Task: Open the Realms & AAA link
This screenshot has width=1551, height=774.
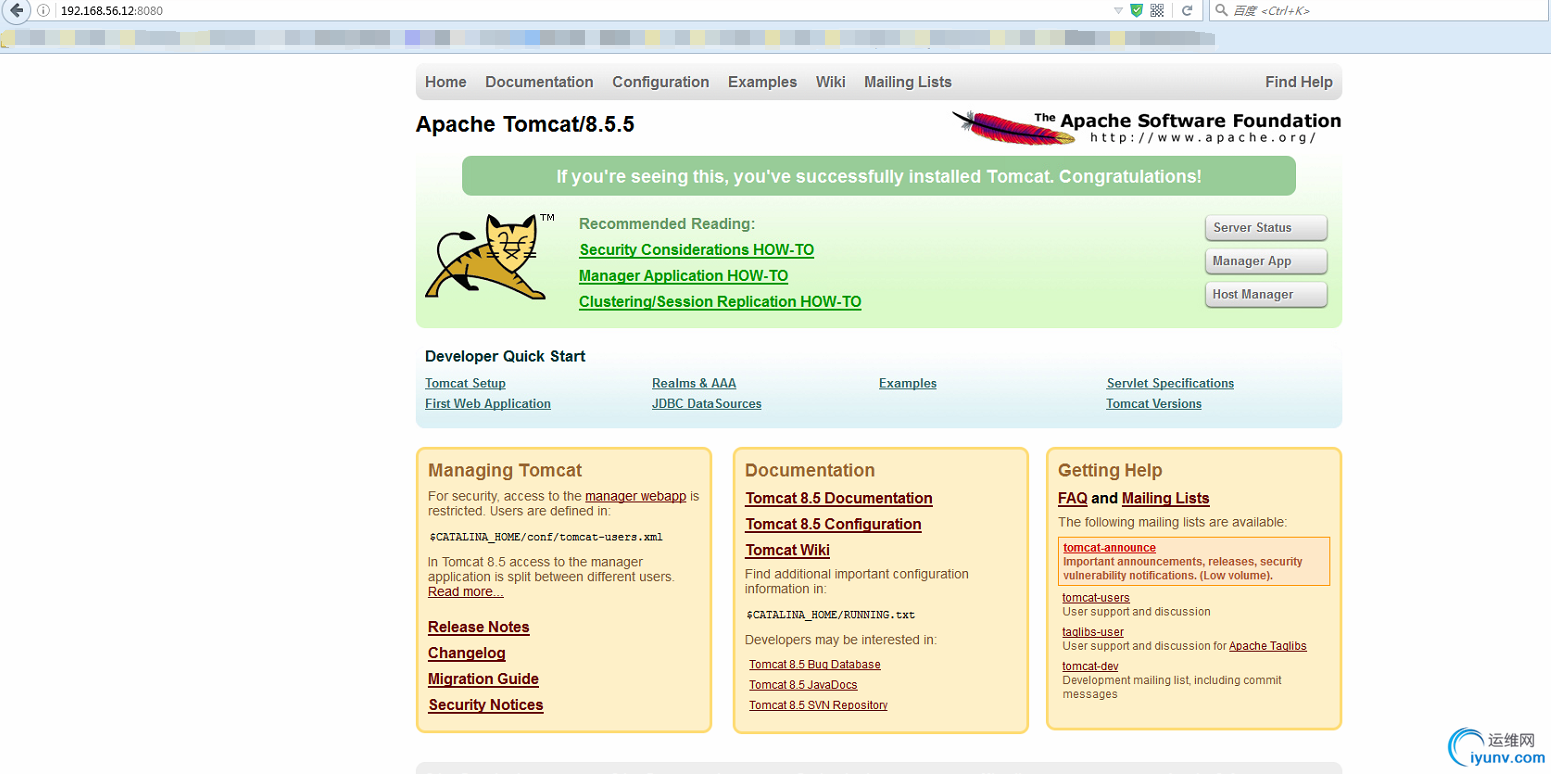Action: (x=694, y=384)
